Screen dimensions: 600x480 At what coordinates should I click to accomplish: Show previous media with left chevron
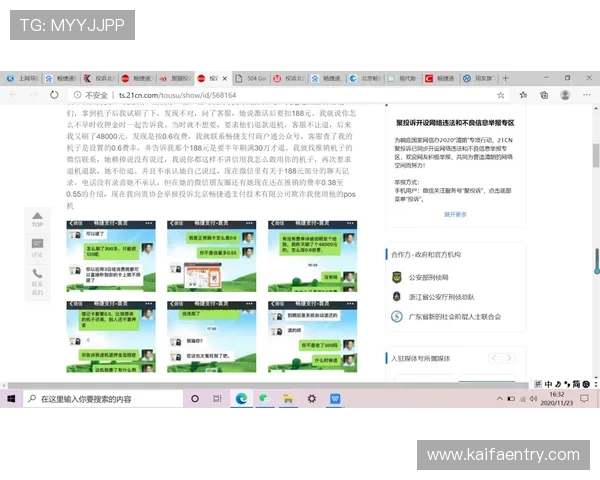pyautogui.click(x=494, y=358)
